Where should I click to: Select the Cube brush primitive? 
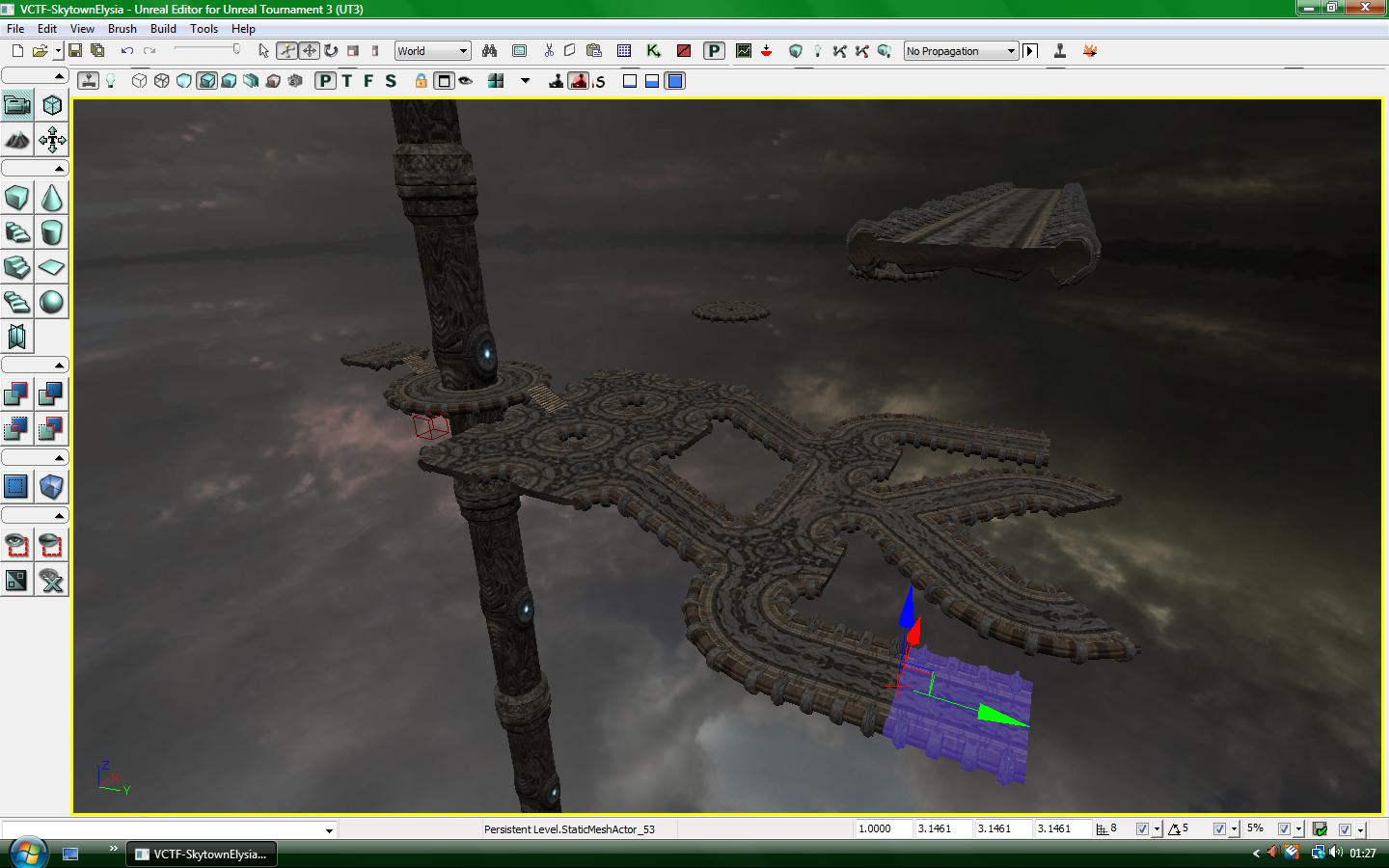pyautogui.click(x=16, y=198)
